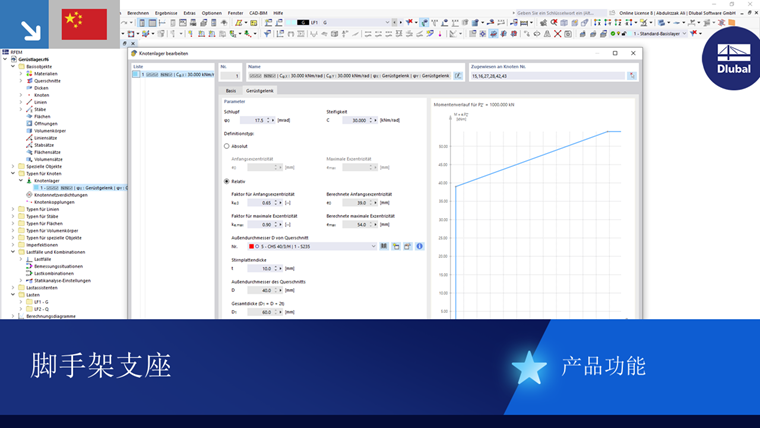Select Lastkombinationen in the navigator tree
This screenshot has width=760, height=428.
click(x=54, y=273)
